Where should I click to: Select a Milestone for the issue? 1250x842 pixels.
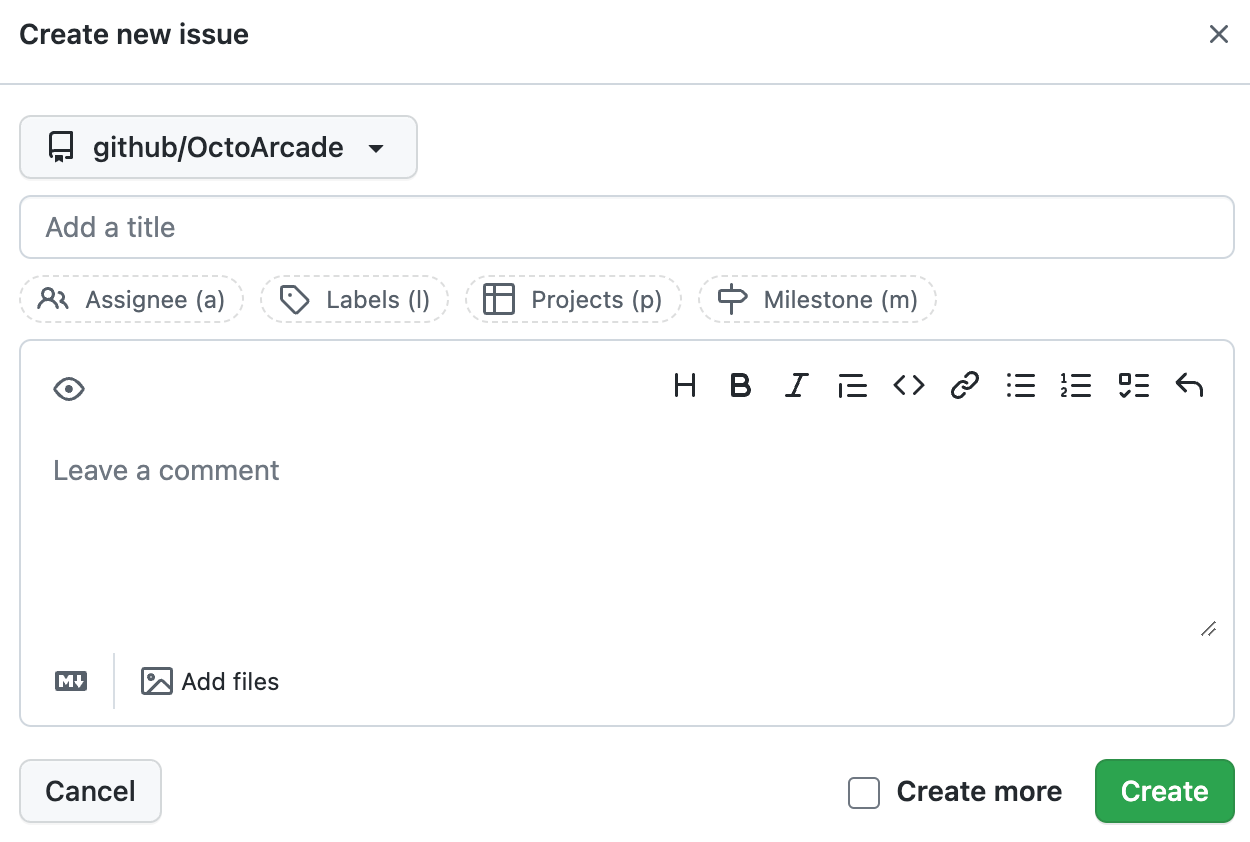pyautogui.click(x=817, y=299)
